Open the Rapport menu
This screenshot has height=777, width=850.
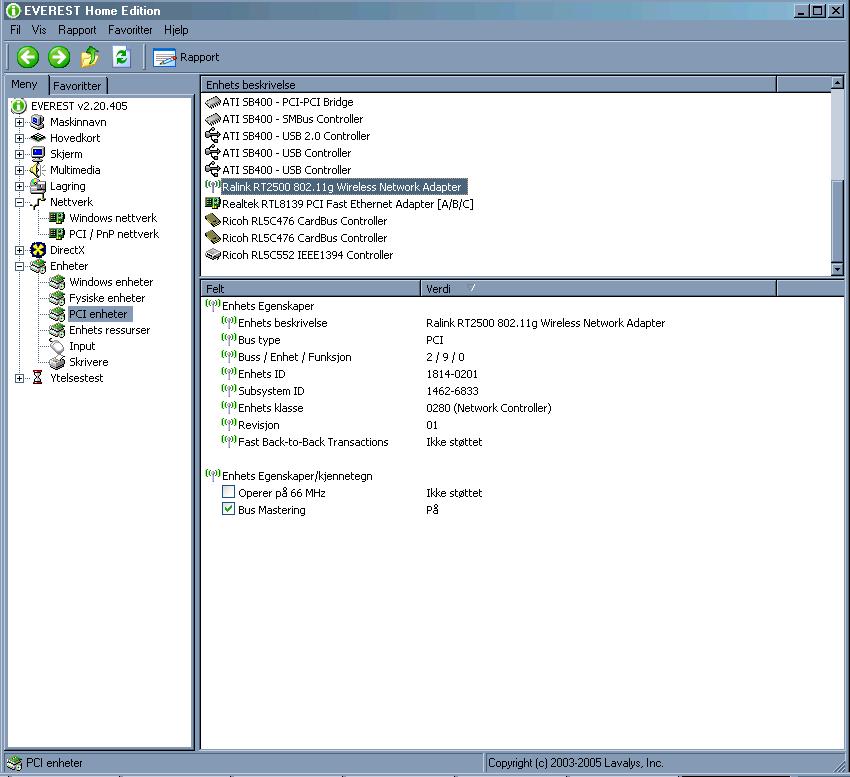tap(77, 30)
